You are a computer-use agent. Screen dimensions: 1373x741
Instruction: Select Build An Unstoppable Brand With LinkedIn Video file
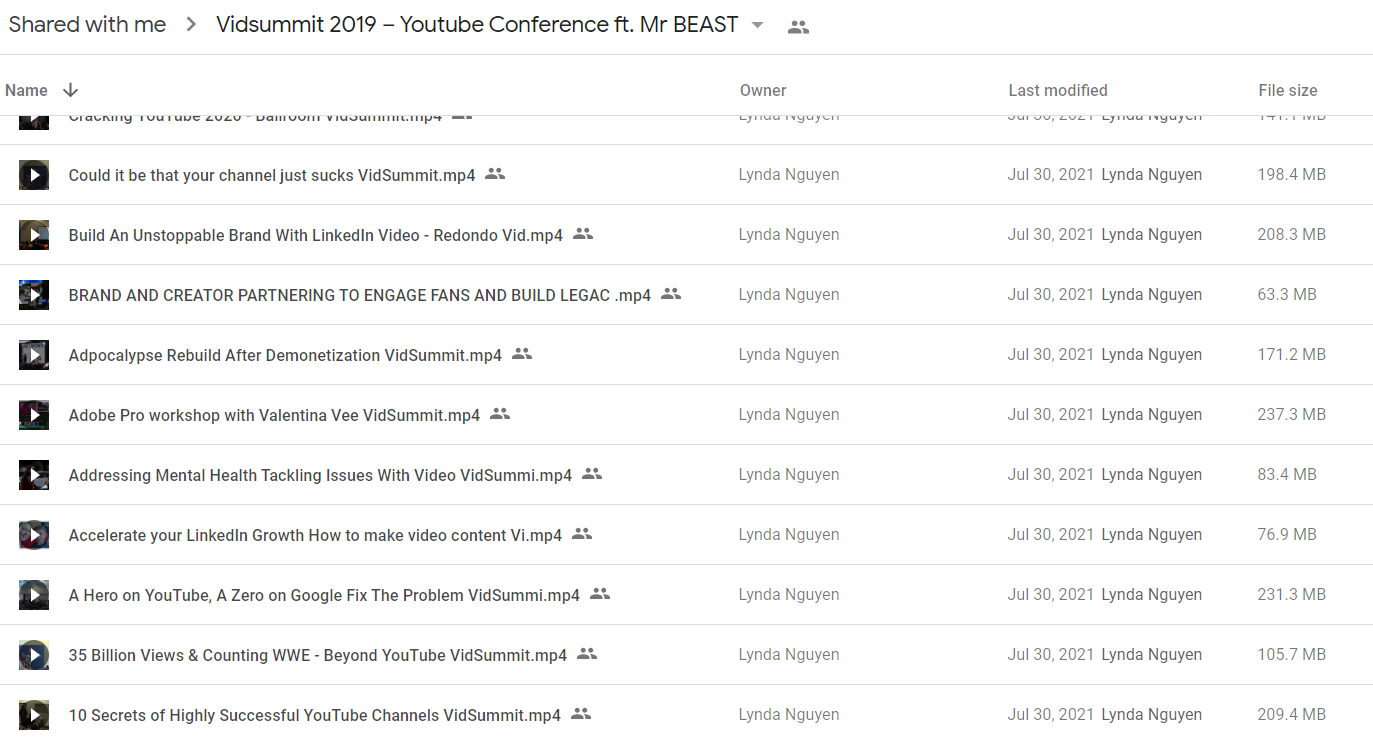(x=316, y=235)
